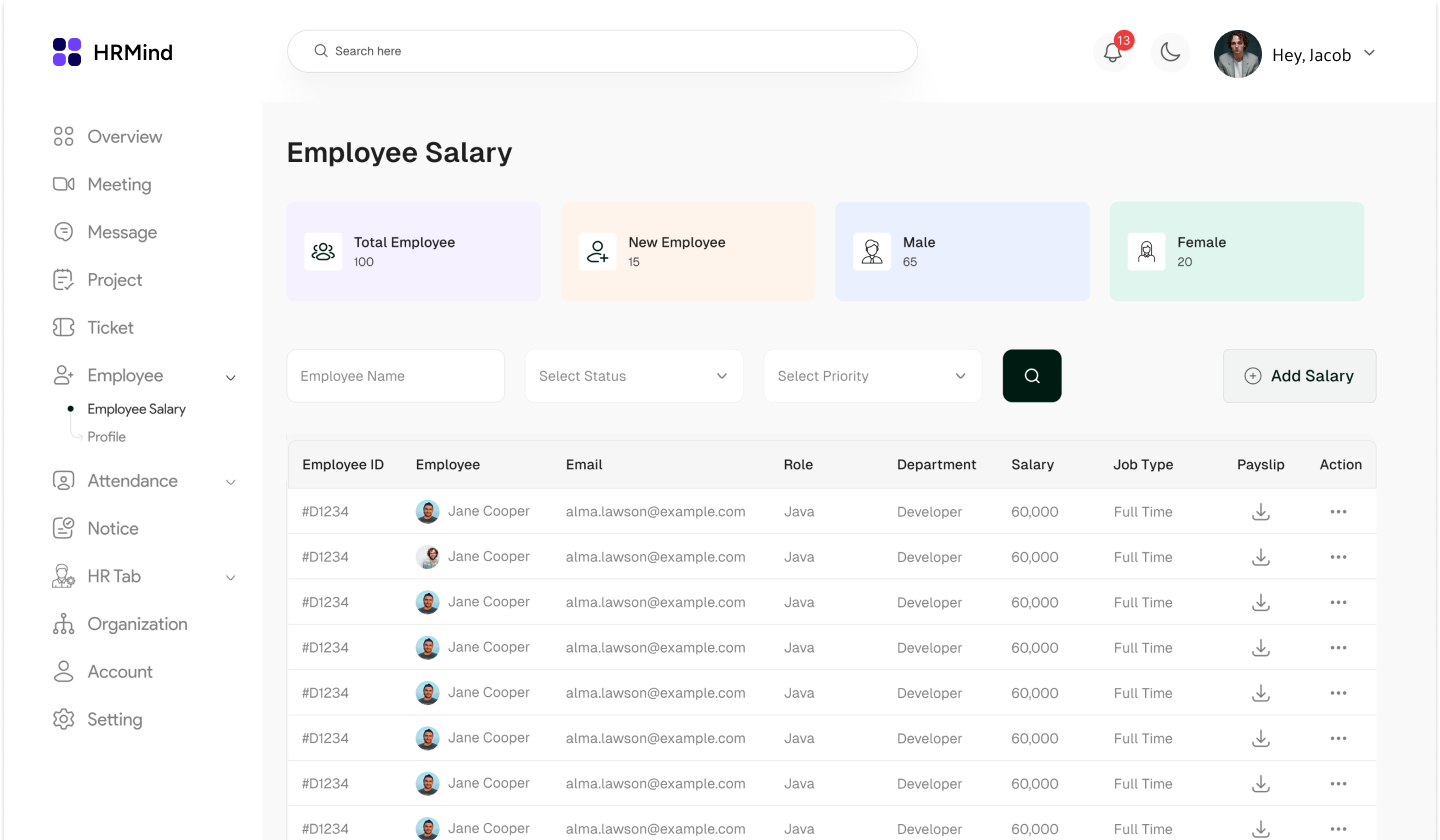The image size is (1440, 840).
Task: Expand the Select Status dropdown
Action: click(x=634, y=375)
